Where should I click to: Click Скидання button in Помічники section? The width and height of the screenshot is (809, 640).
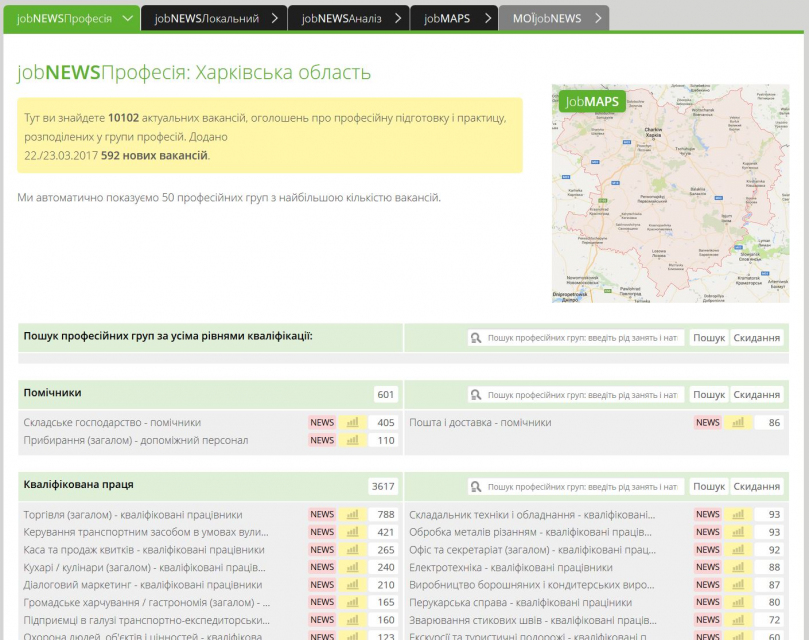[x=756, y=395]
